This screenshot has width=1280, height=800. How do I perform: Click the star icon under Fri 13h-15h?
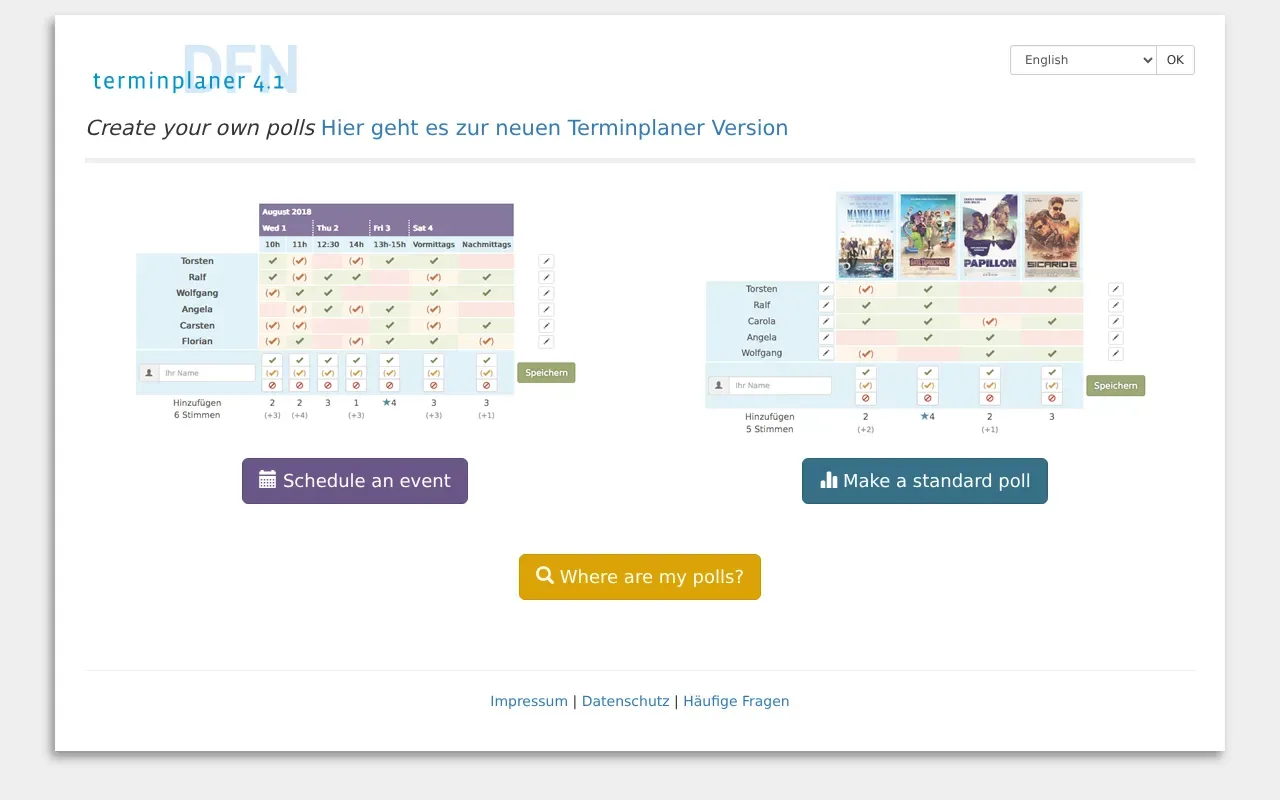tap(386, 402)
